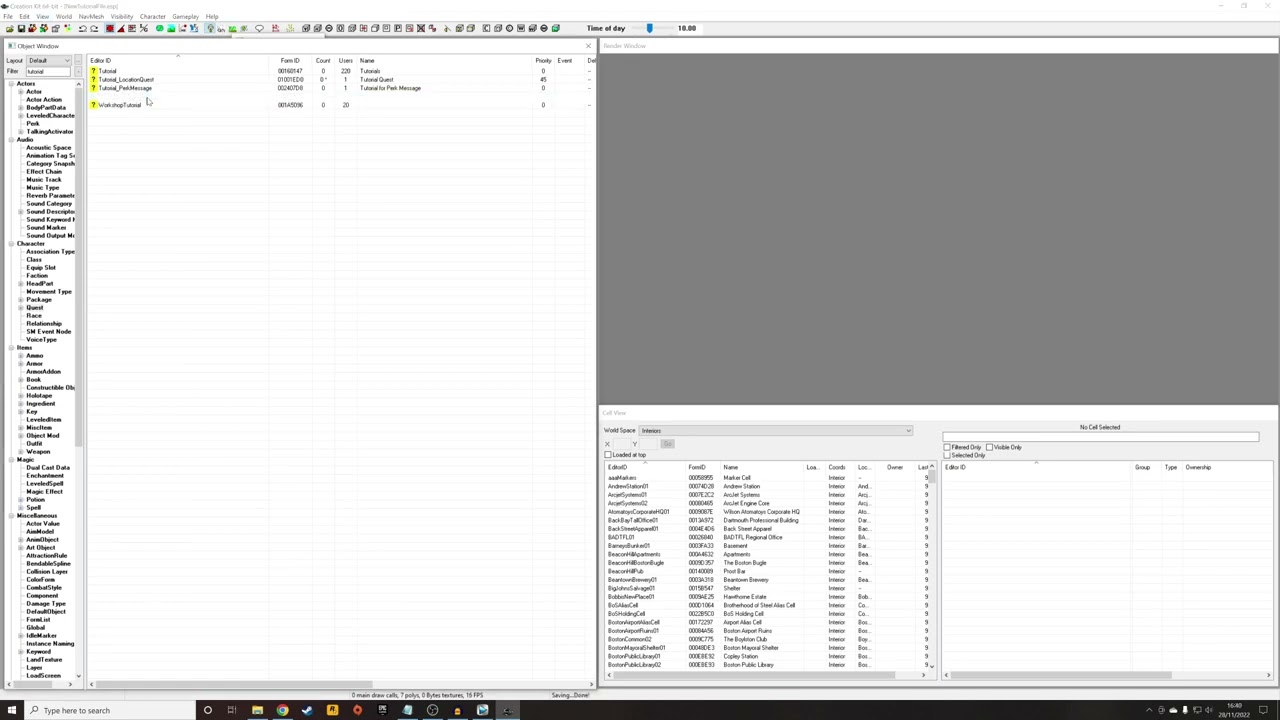Image resolution: width=1280 pixels, height=720 pixels.
Task: Click the green circle toolbar icon
Action: [x=159, y=28]
